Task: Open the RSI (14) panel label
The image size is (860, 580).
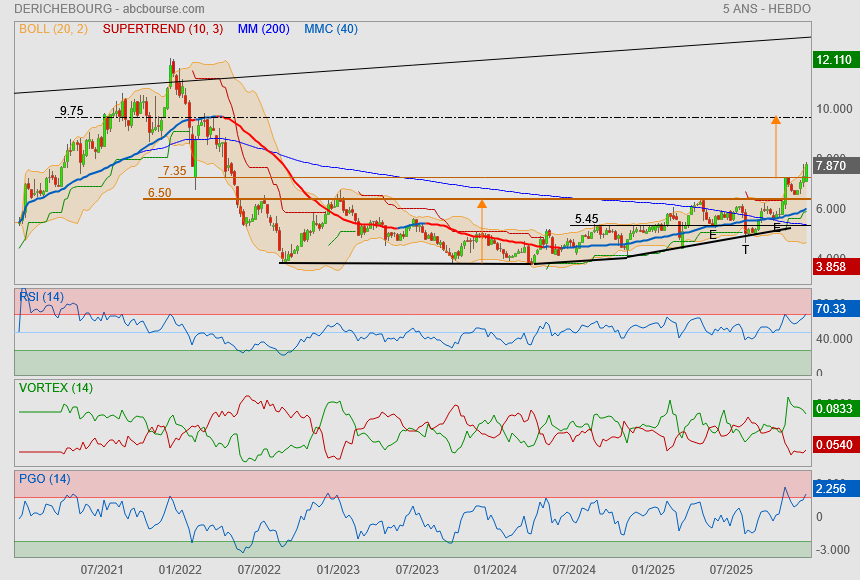Action: (x=42, y=296)
